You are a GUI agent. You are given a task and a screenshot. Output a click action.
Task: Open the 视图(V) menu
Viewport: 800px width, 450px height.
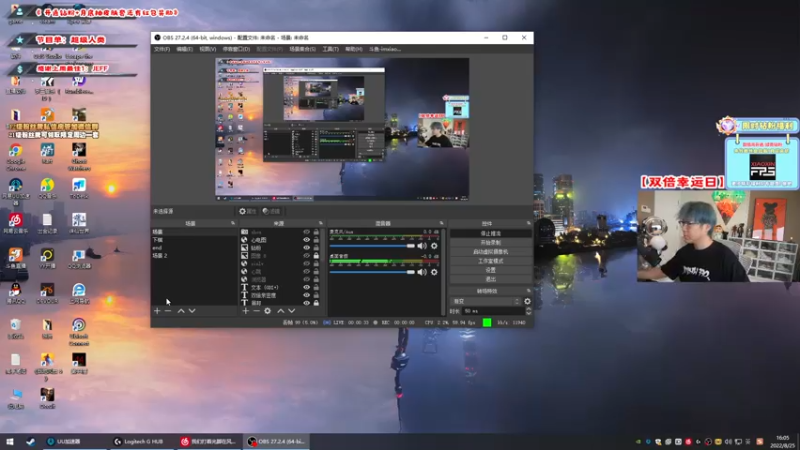tap(208, 49)
